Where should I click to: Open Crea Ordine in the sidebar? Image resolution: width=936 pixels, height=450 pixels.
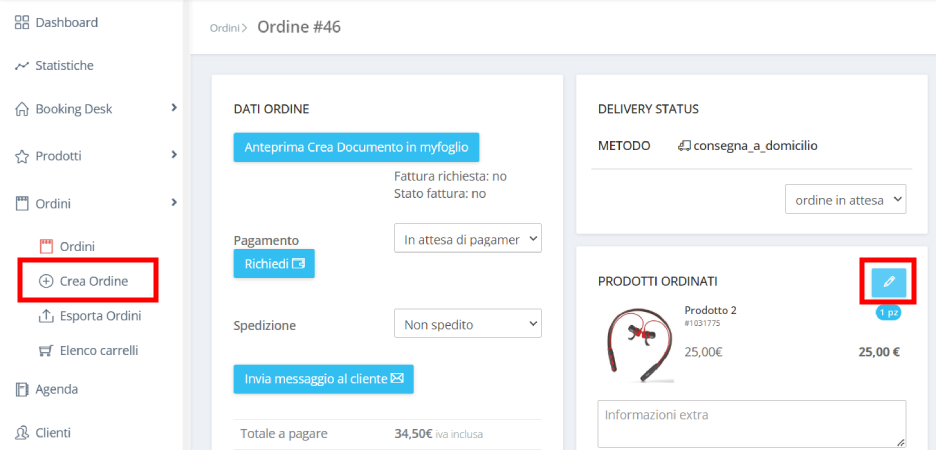[93, 281]
